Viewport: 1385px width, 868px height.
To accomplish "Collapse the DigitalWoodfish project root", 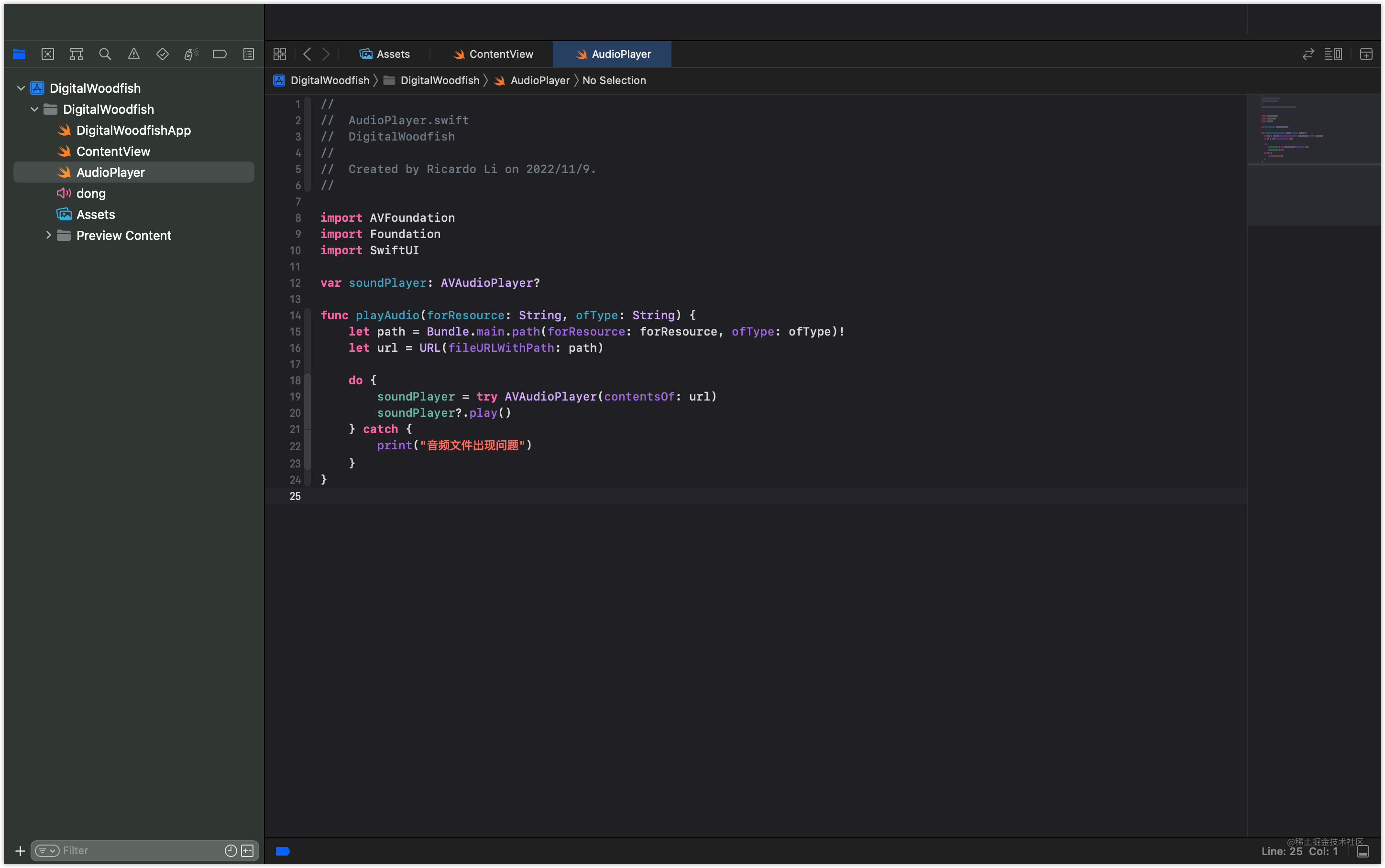I will [21, 88].
